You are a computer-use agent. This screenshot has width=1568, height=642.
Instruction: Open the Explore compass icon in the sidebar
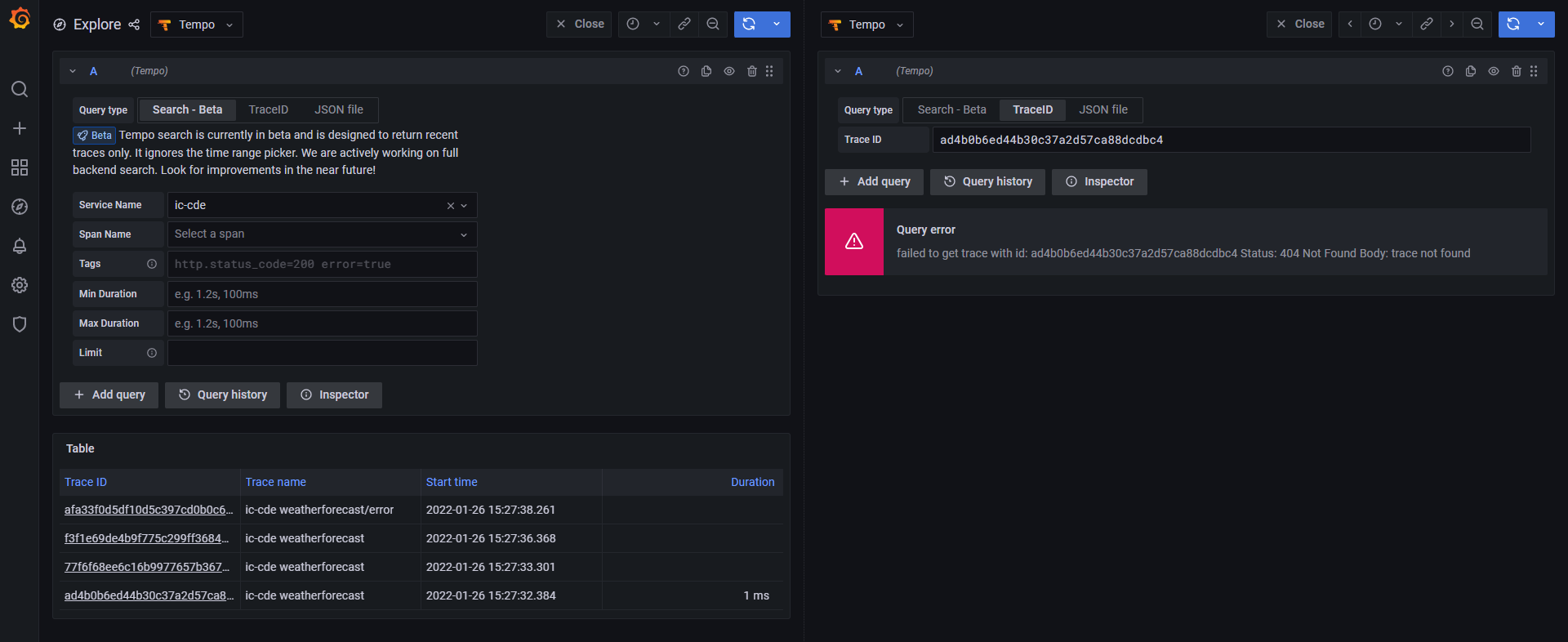[20, 207]
